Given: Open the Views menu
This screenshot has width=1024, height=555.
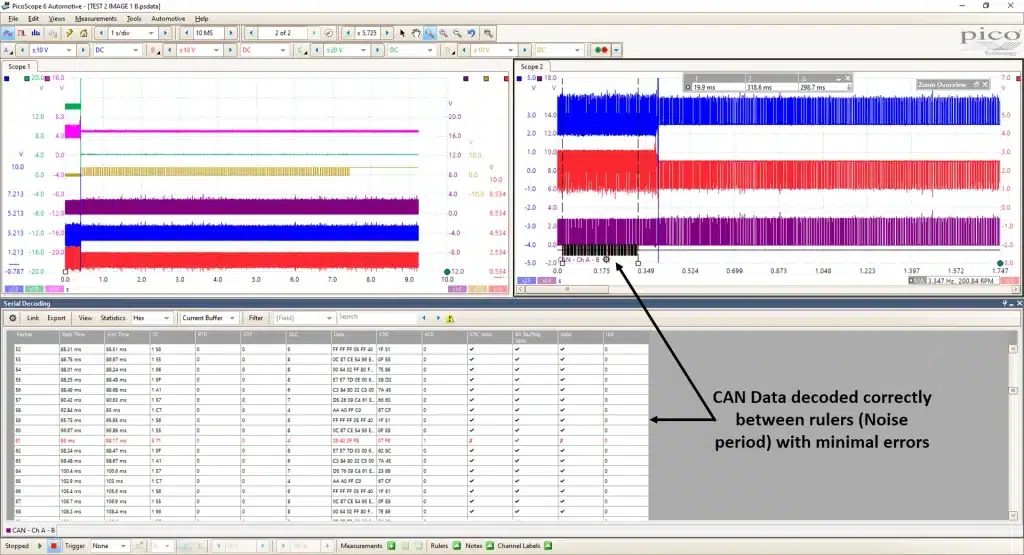Looking at the screenshot, I should [57, 19].
